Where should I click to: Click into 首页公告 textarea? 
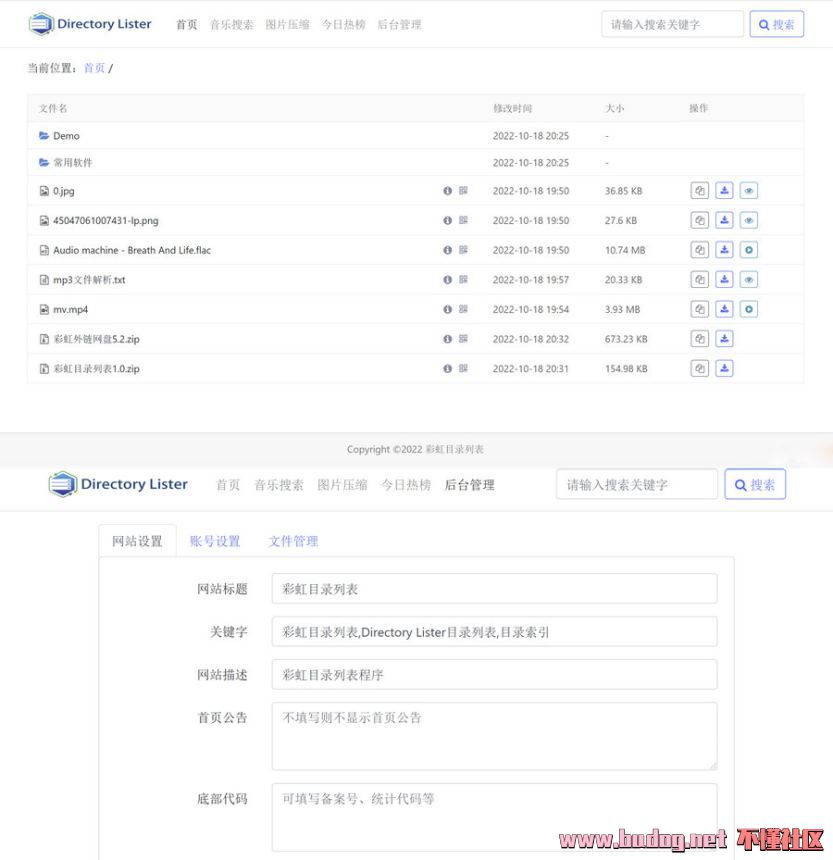494,736
